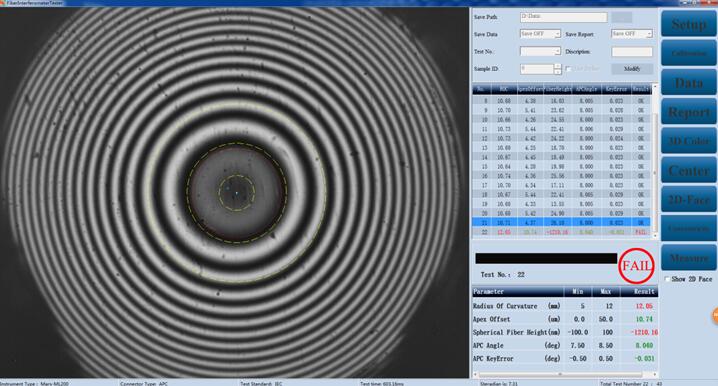Click the Center button
Viewport: 718px width, 386px height.
point(689,170)
